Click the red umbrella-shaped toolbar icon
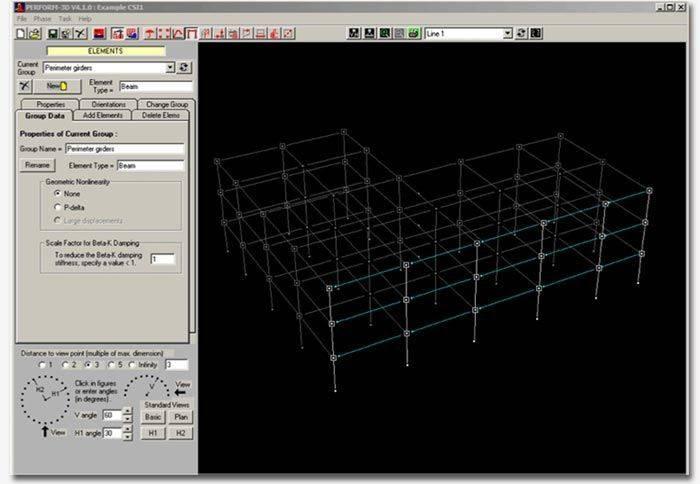 click(x=150, y=33)
